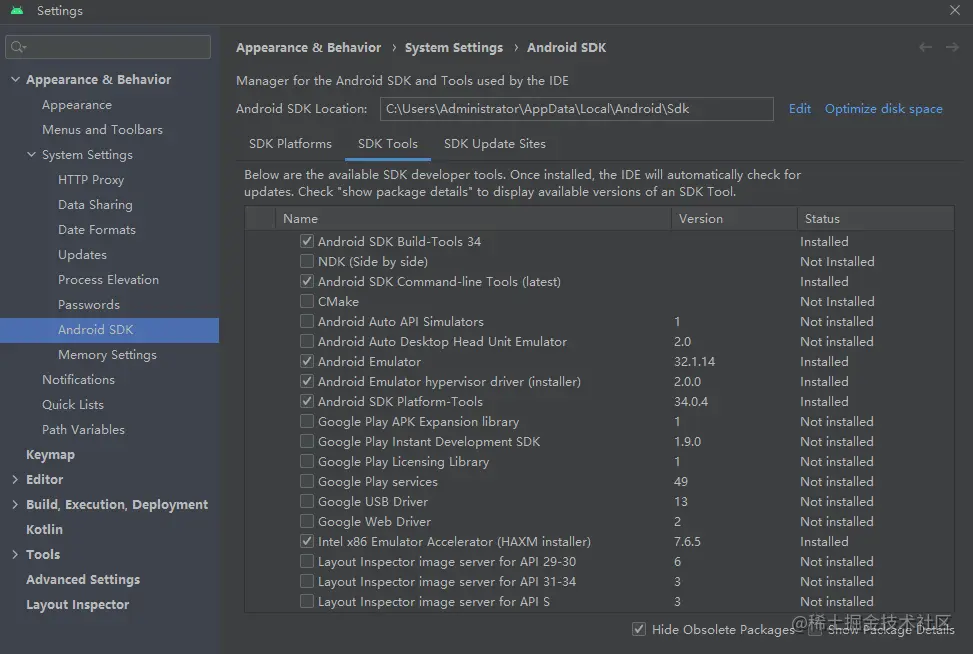The width and height of the screenshot is (973, 654).
Task: Select Android SDK in sidebar
Action: point(109,329)
